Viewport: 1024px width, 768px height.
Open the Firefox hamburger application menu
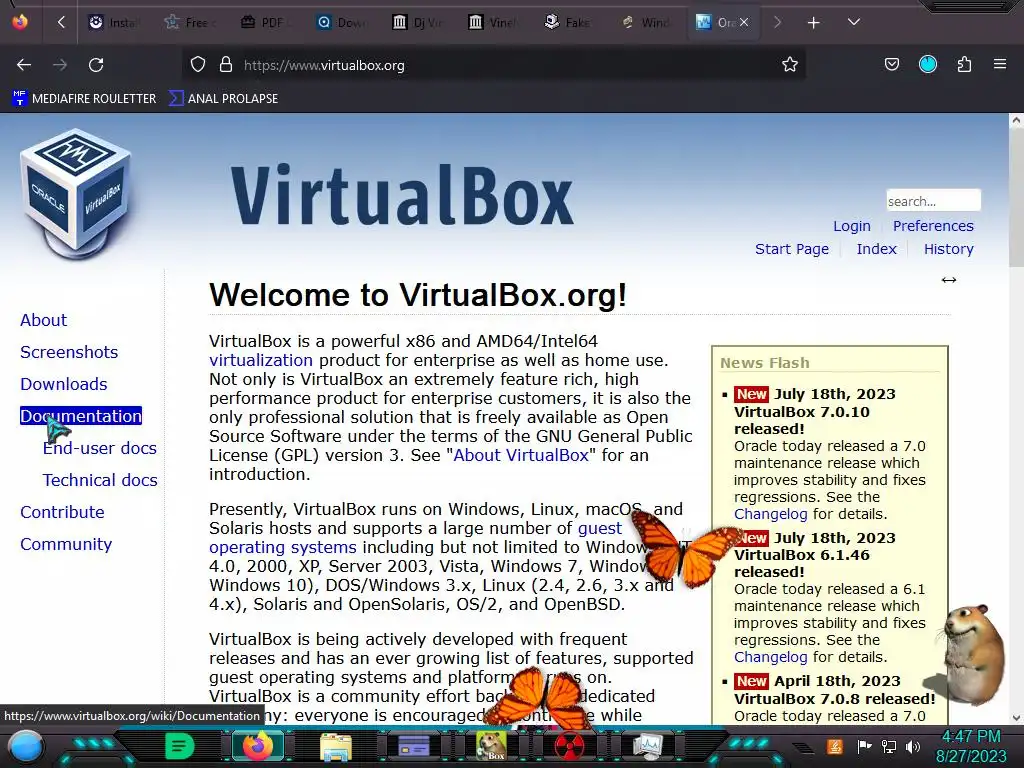click(1000, 64)
